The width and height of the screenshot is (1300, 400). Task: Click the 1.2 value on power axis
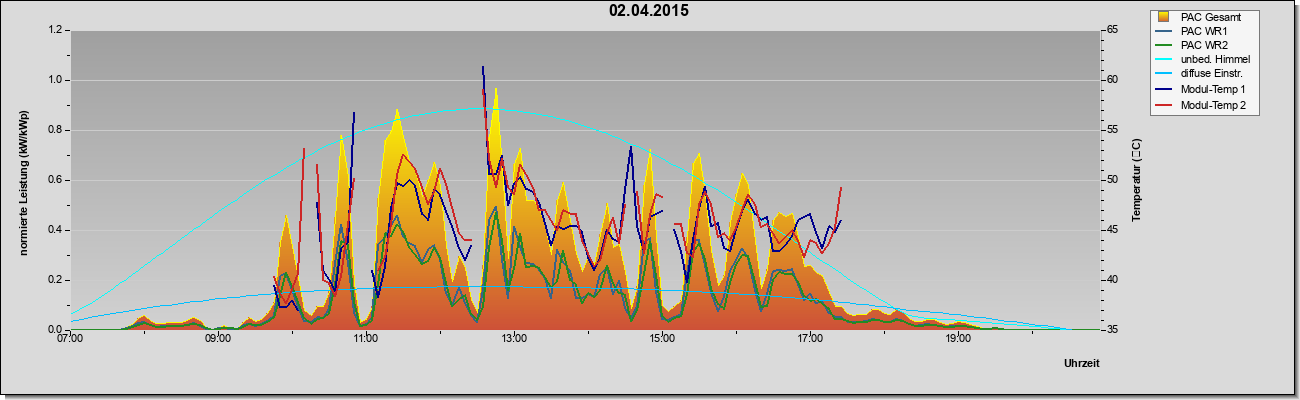56,30
